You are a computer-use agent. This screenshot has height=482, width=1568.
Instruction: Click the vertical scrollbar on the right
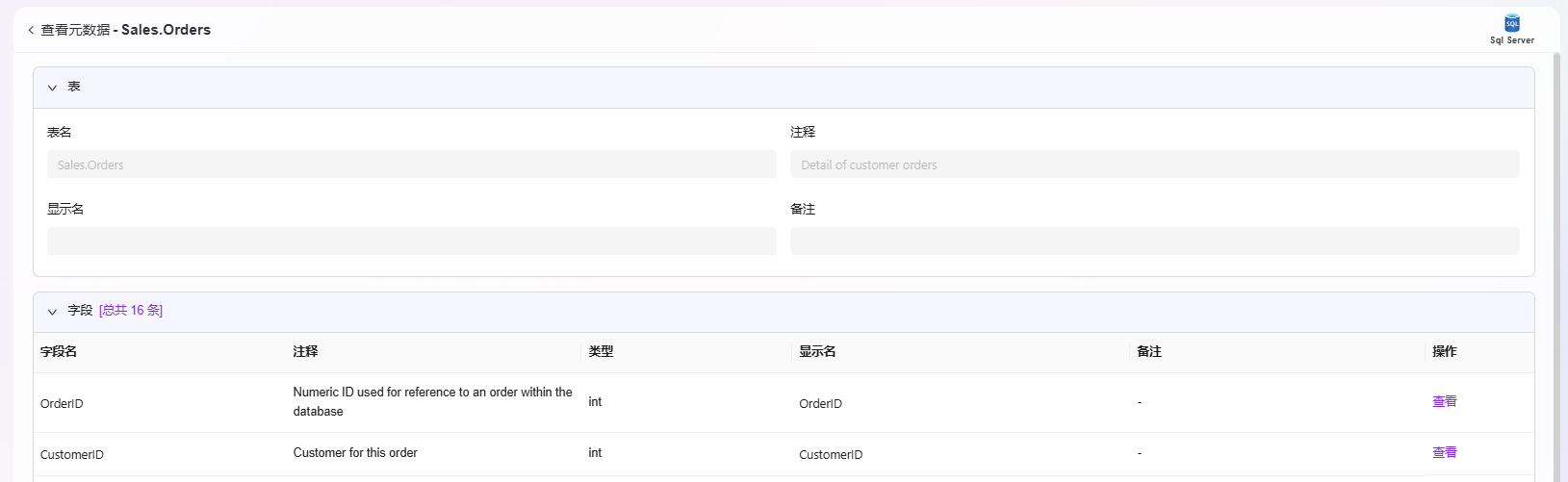tap(1557, 267)
